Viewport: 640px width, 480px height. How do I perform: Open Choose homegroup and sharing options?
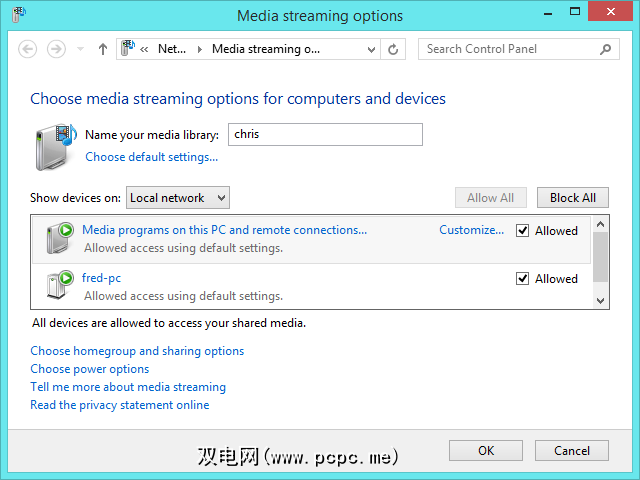pyautogui.click(x=137, y=351)
